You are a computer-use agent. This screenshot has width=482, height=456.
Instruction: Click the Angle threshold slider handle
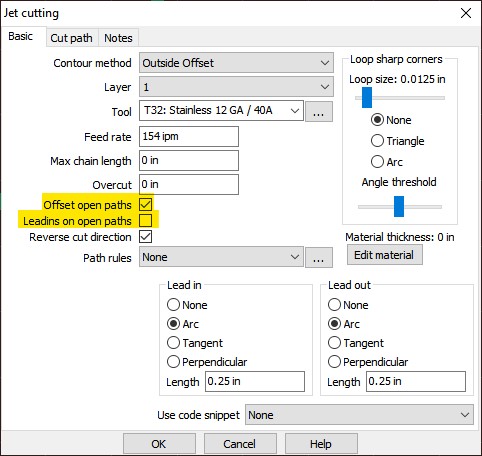click(x=399, y=206)
